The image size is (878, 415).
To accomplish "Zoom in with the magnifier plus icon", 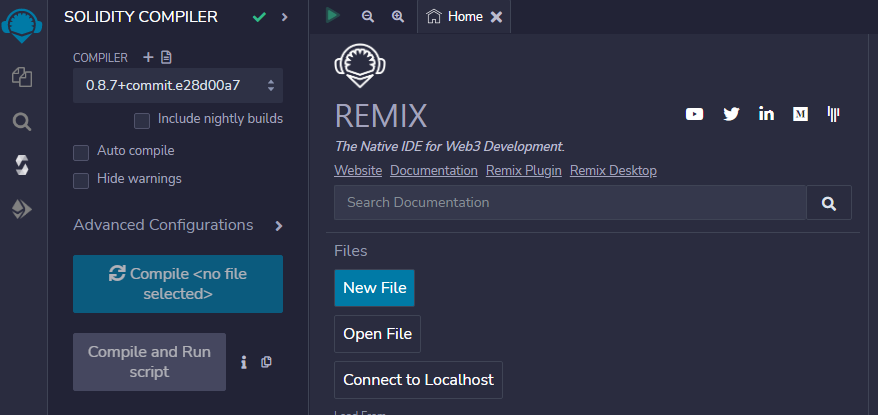I will pos(398,17).
